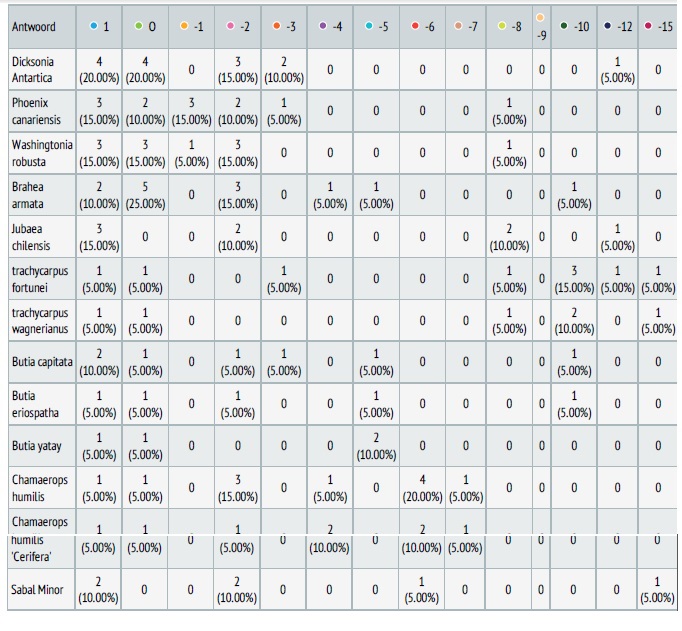682x631 pixels.
Task: Click the dark green dot for column -10
Action: [x=566, y=26]
